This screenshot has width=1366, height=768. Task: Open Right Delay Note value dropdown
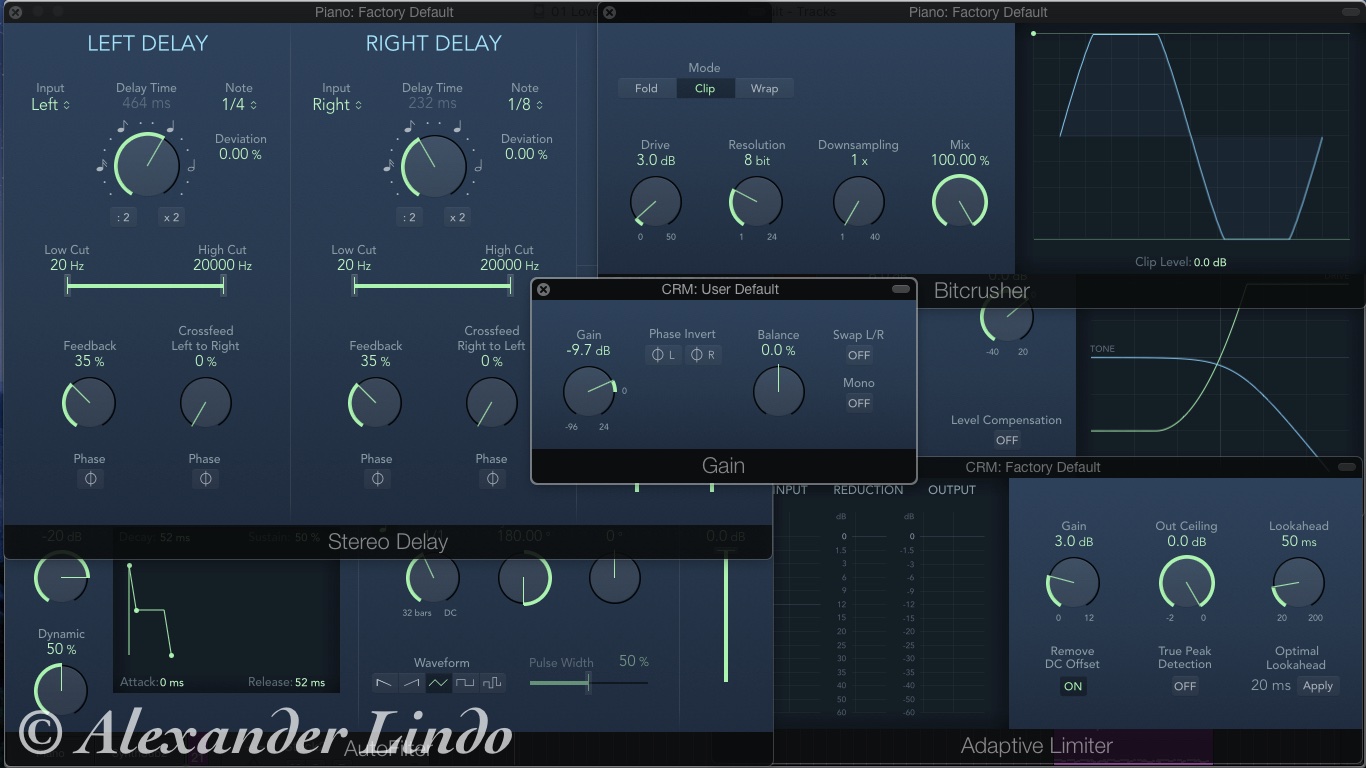tap(525, 105)
